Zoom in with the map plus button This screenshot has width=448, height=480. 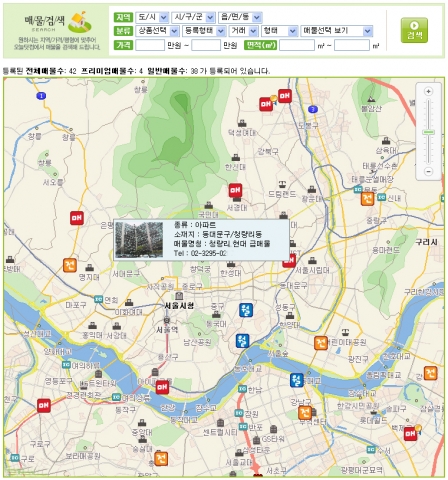point(428,91)
